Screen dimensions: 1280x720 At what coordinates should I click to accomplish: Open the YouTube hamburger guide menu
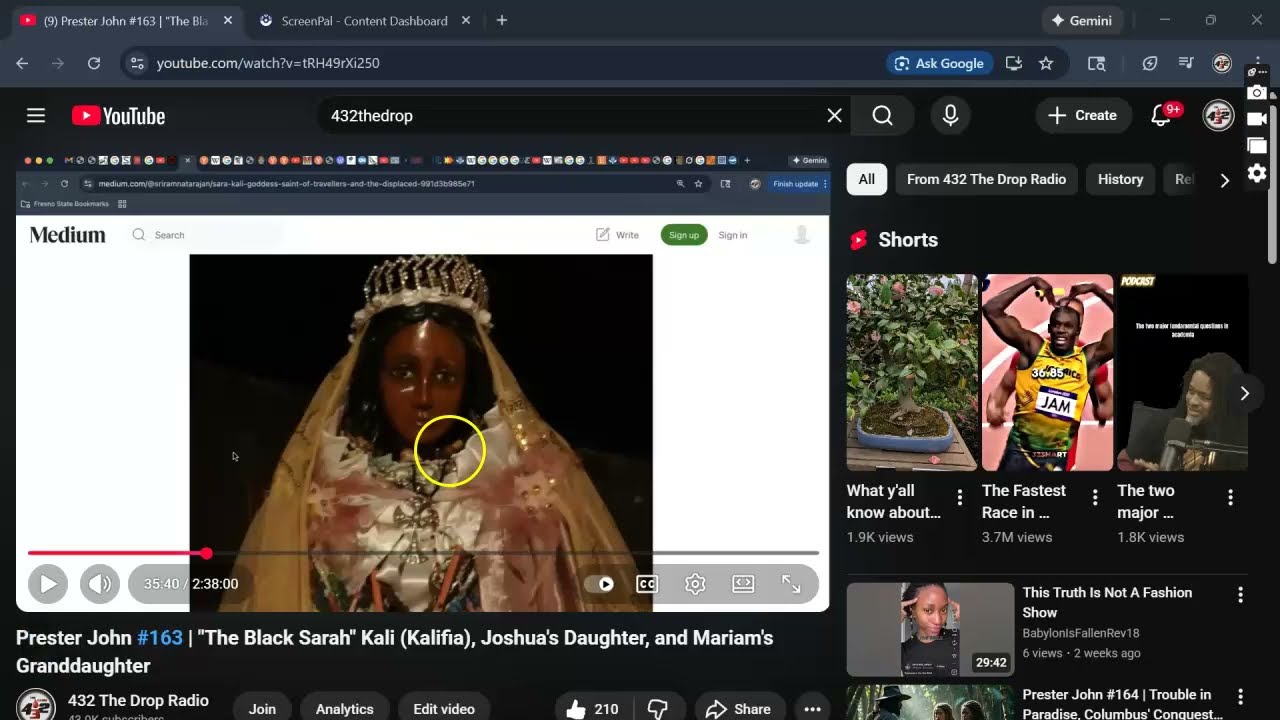coord(36,116)
